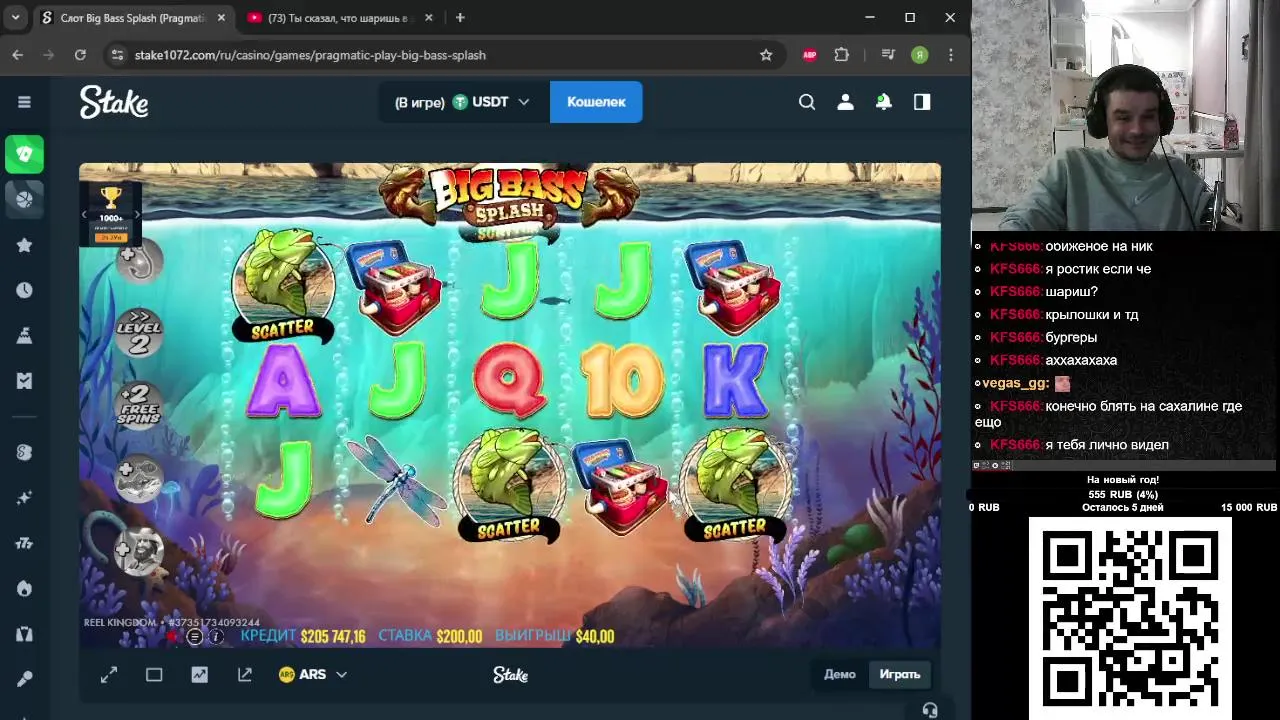Screen dimensions: 1280x720
Task: Open Stake Exclusives sparkle icon in sidebar
Action: pyautogui.click(x=24, y=498)
